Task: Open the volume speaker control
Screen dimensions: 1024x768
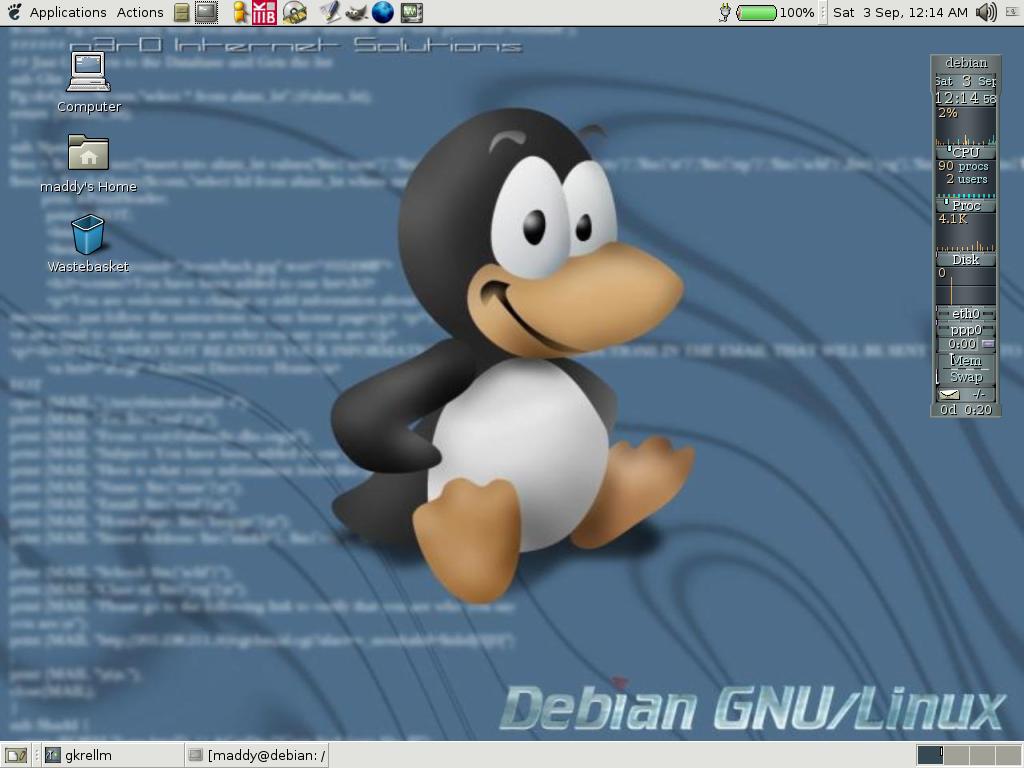Action: [x=985, y=12]
